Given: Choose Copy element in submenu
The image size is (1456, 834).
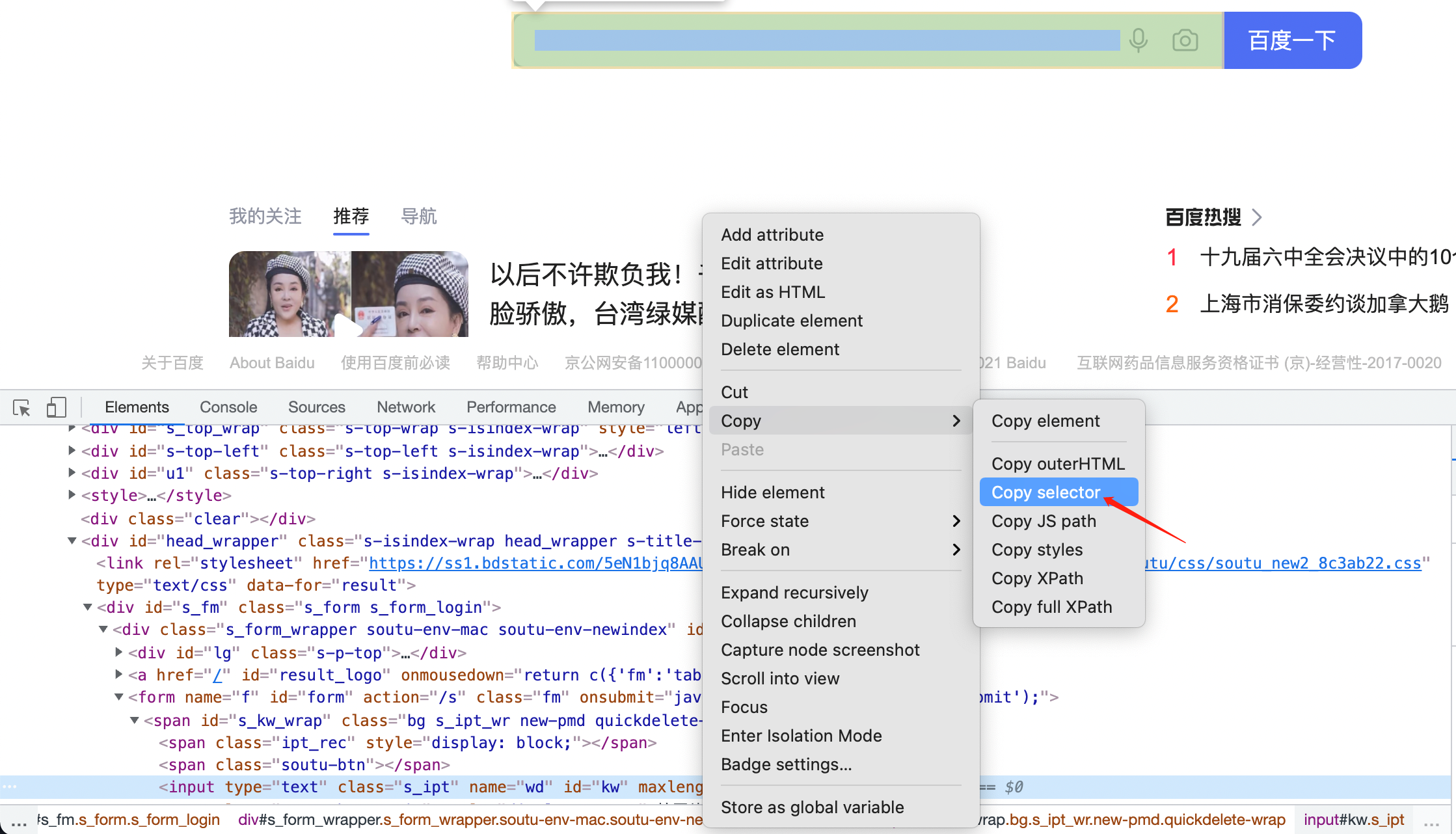Looking at the screenshot, I should click(1059, 421).
